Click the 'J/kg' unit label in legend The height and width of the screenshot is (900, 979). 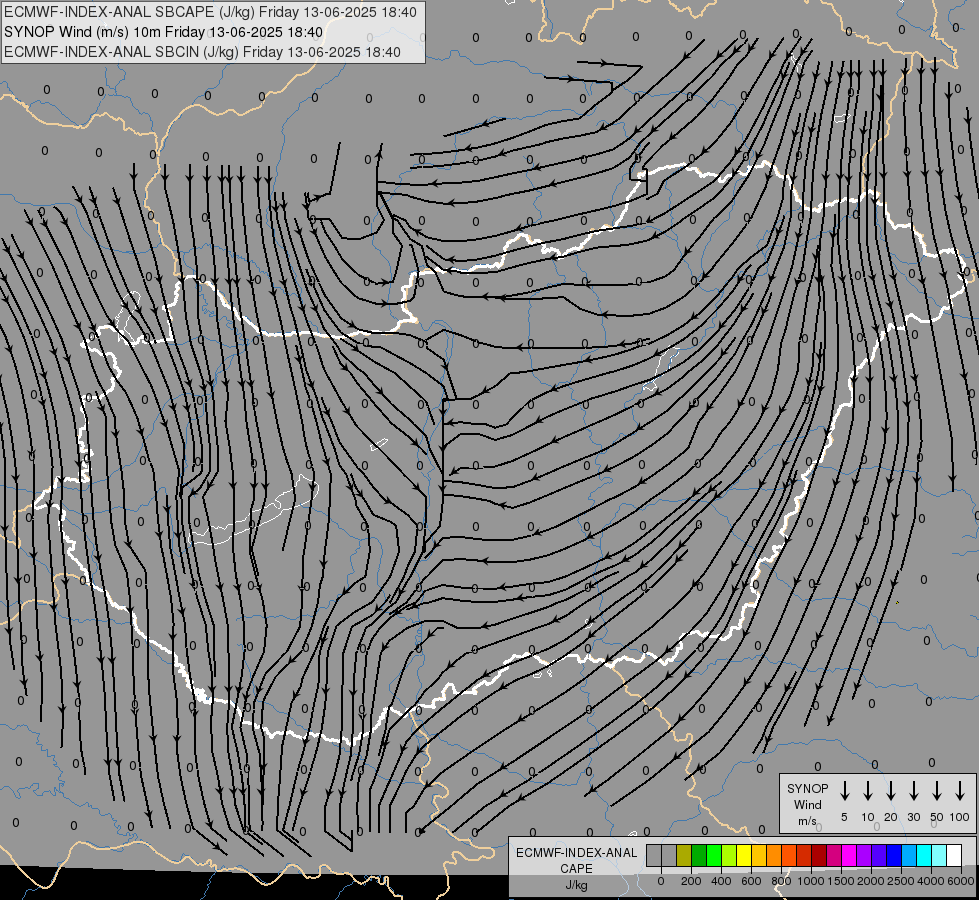[x=576, y=885]
